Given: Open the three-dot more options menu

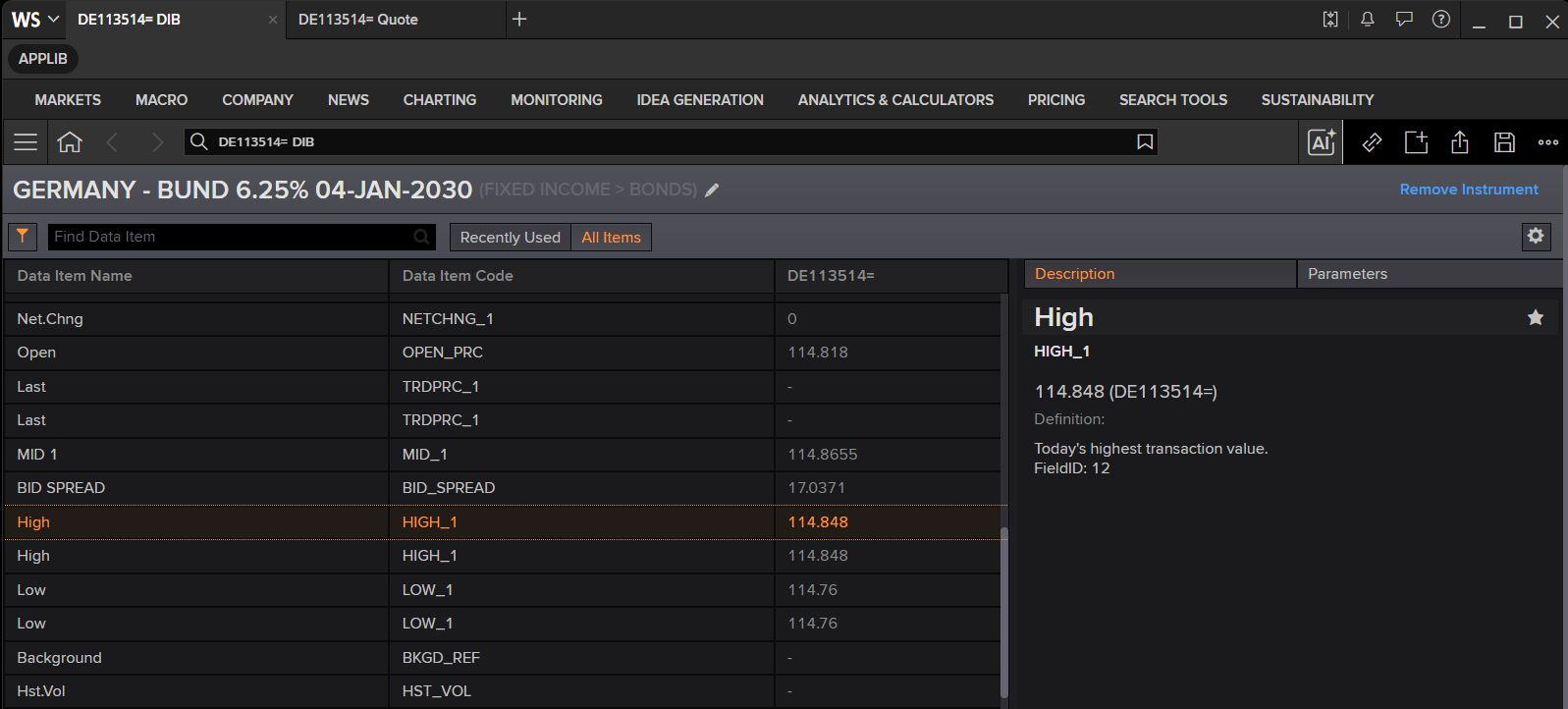Looking at the screenshot, I should (x=1548, y=142).
